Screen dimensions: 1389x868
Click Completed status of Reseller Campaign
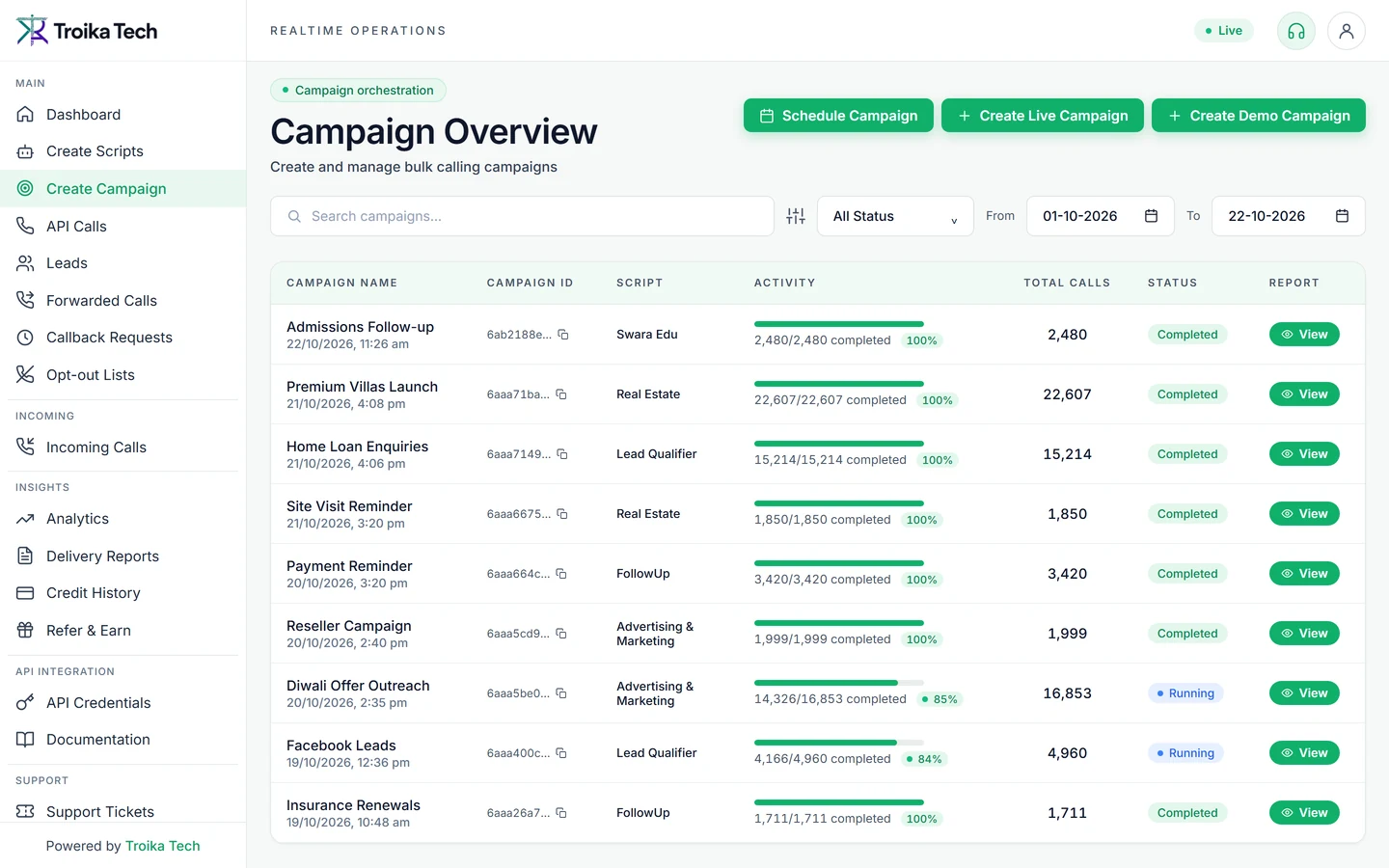point(1187,634)
